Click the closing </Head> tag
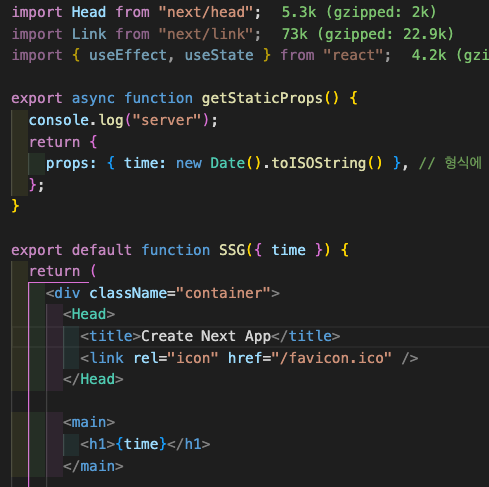Viewport: 489px width, 487px height. [x=93, y=379]
